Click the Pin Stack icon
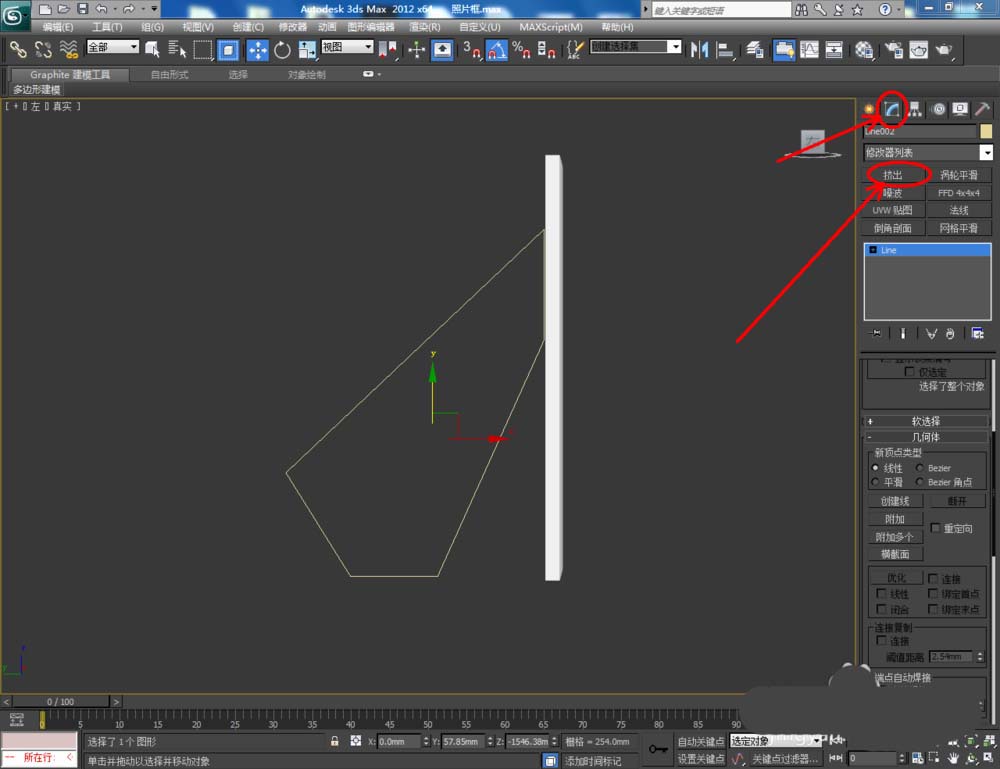 [x=876, y=333]
